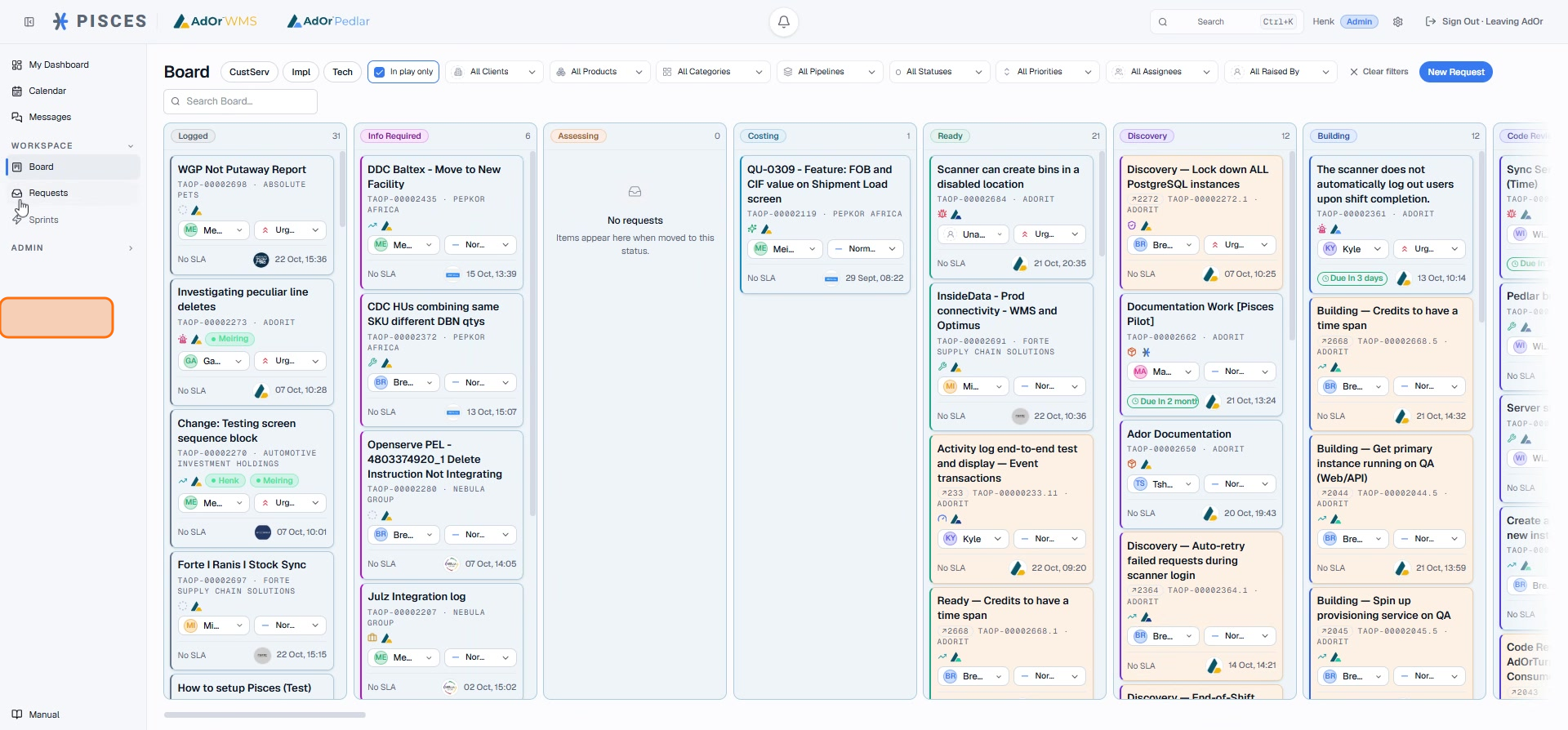Open the All Pipelines dropdown
The height and width of the screenshot is (730, 1568).
(830, 72)
